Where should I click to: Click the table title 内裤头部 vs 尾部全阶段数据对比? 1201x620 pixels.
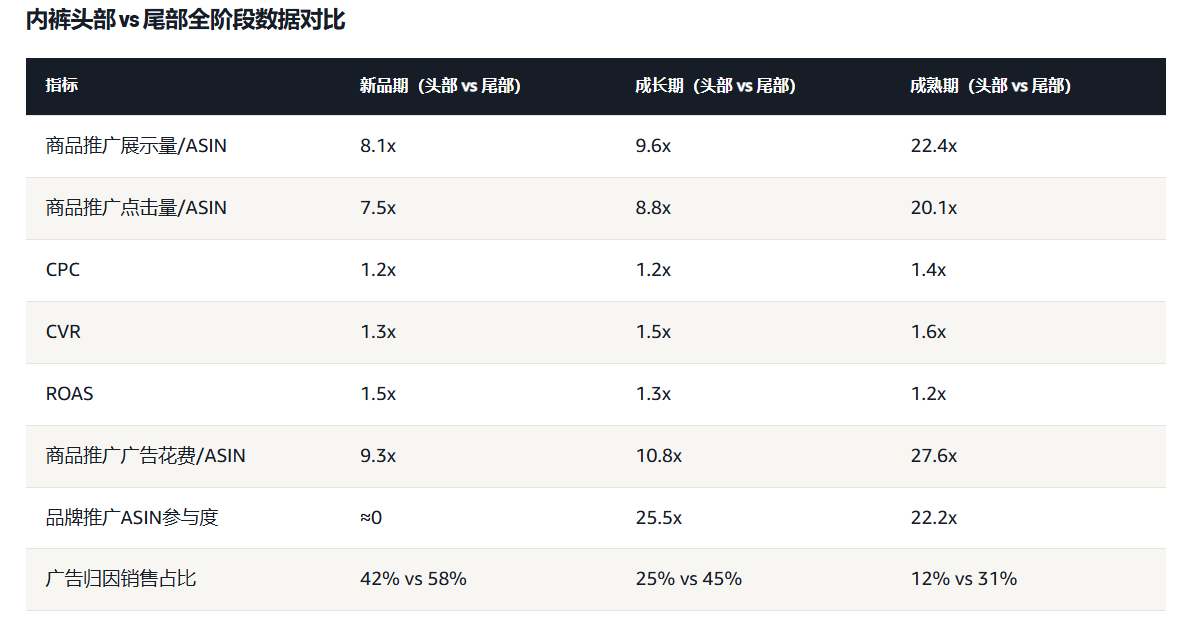click(186, 20)
